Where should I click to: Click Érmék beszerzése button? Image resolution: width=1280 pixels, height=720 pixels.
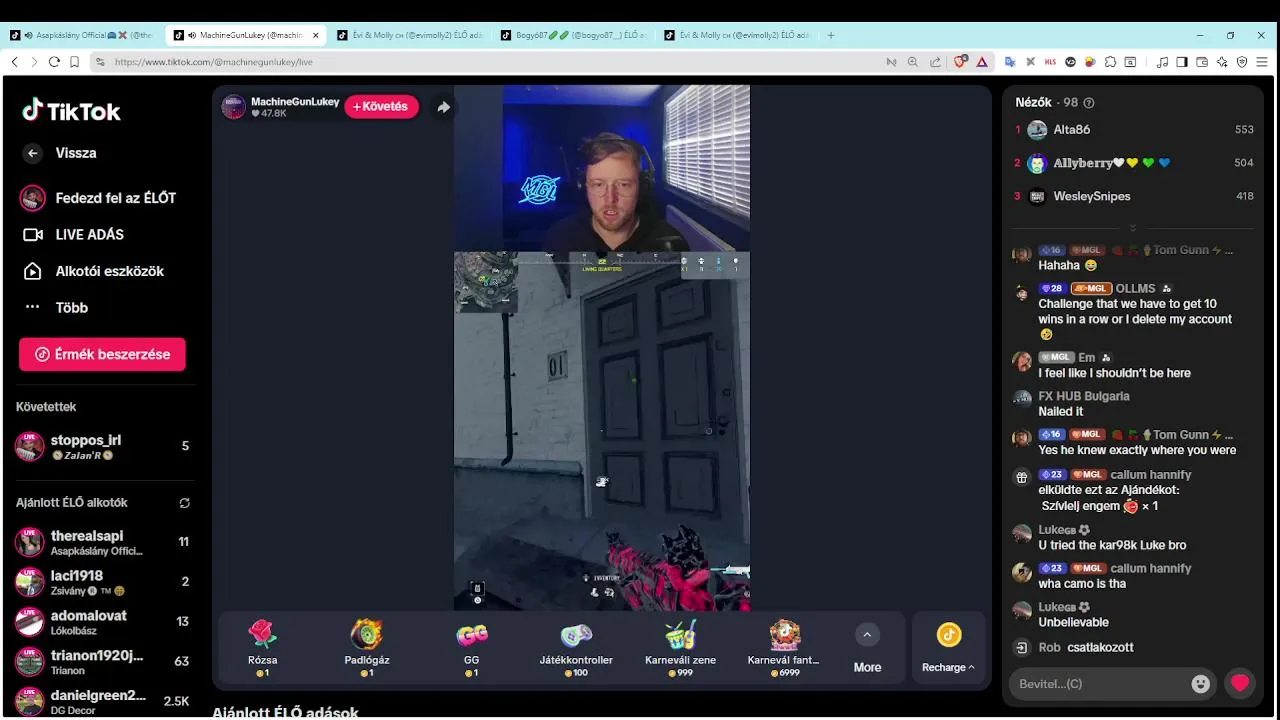102,354
